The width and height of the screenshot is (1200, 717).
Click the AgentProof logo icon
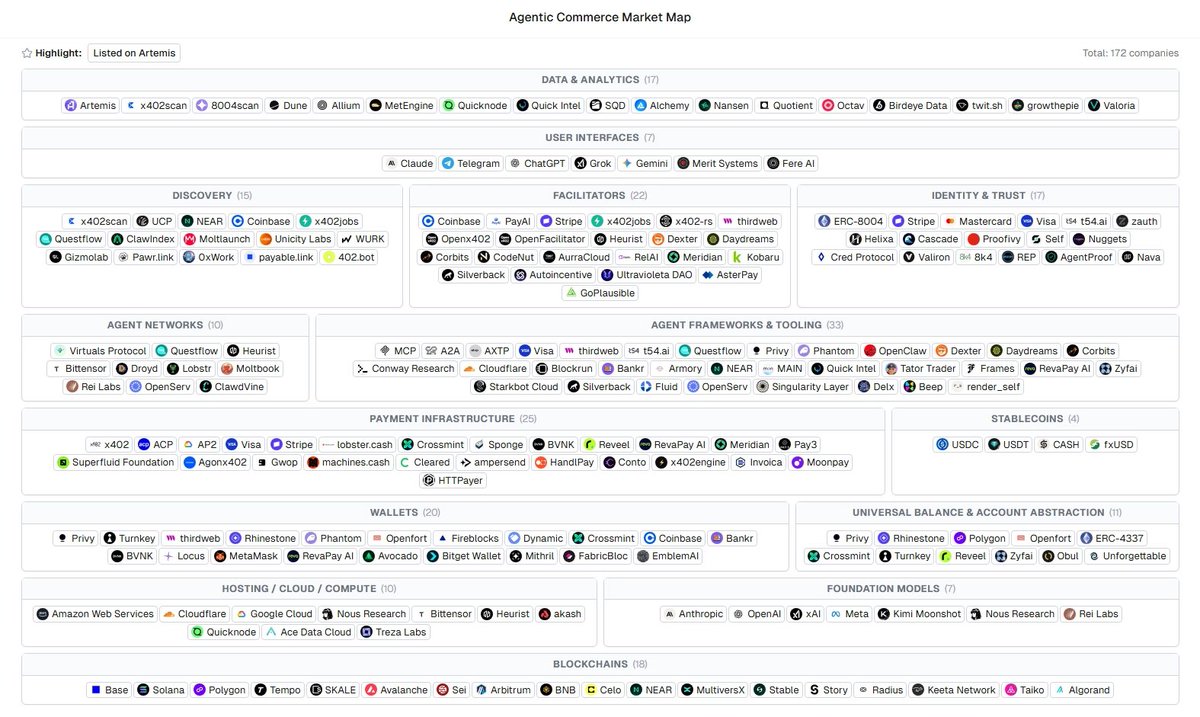click(x=1051, y=257)
